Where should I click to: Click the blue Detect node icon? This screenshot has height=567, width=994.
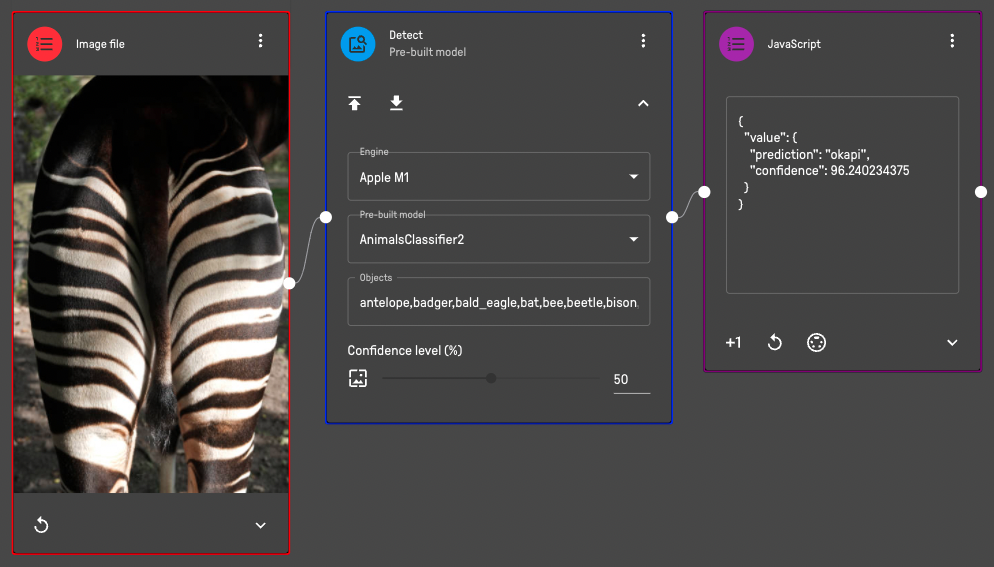(358, 44)
